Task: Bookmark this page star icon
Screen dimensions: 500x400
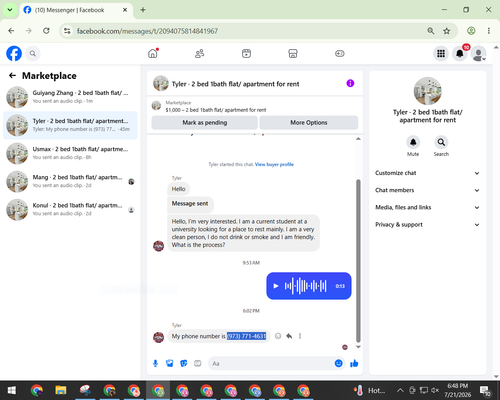Action: tap(447, 31)
